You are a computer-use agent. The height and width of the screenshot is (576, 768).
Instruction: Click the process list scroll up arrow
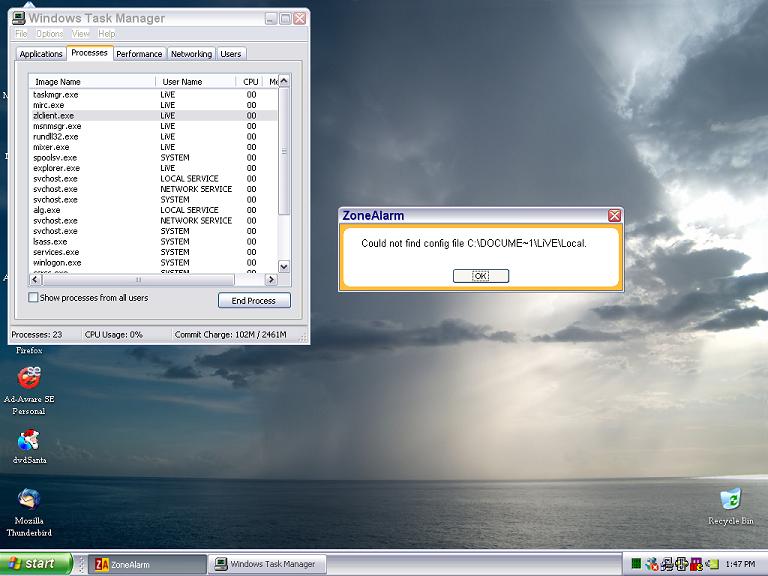284,81
